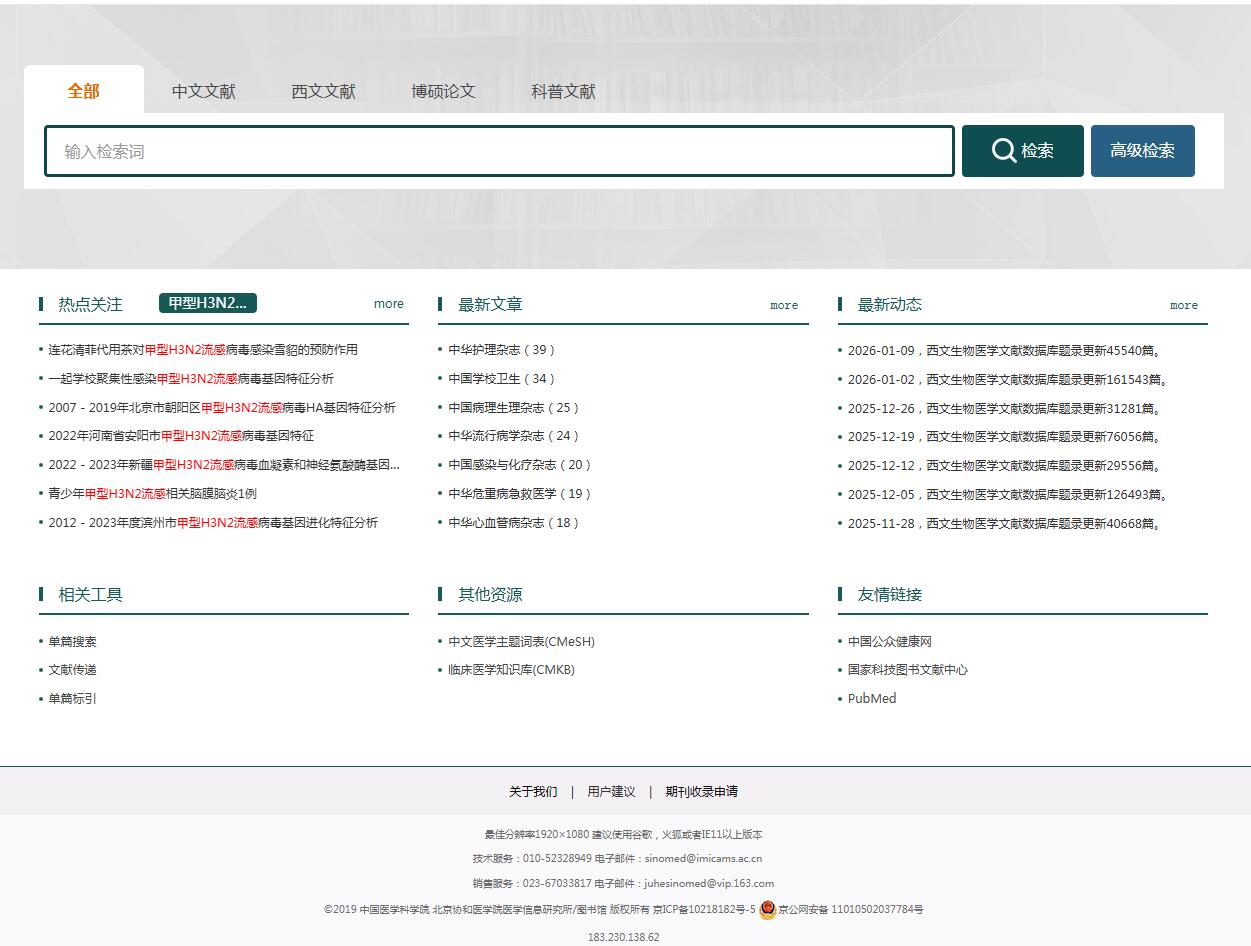The width and height of the screenshot is (1251, 946).
Task: Open the PubMed link
Action: click(x=869, y=698)
